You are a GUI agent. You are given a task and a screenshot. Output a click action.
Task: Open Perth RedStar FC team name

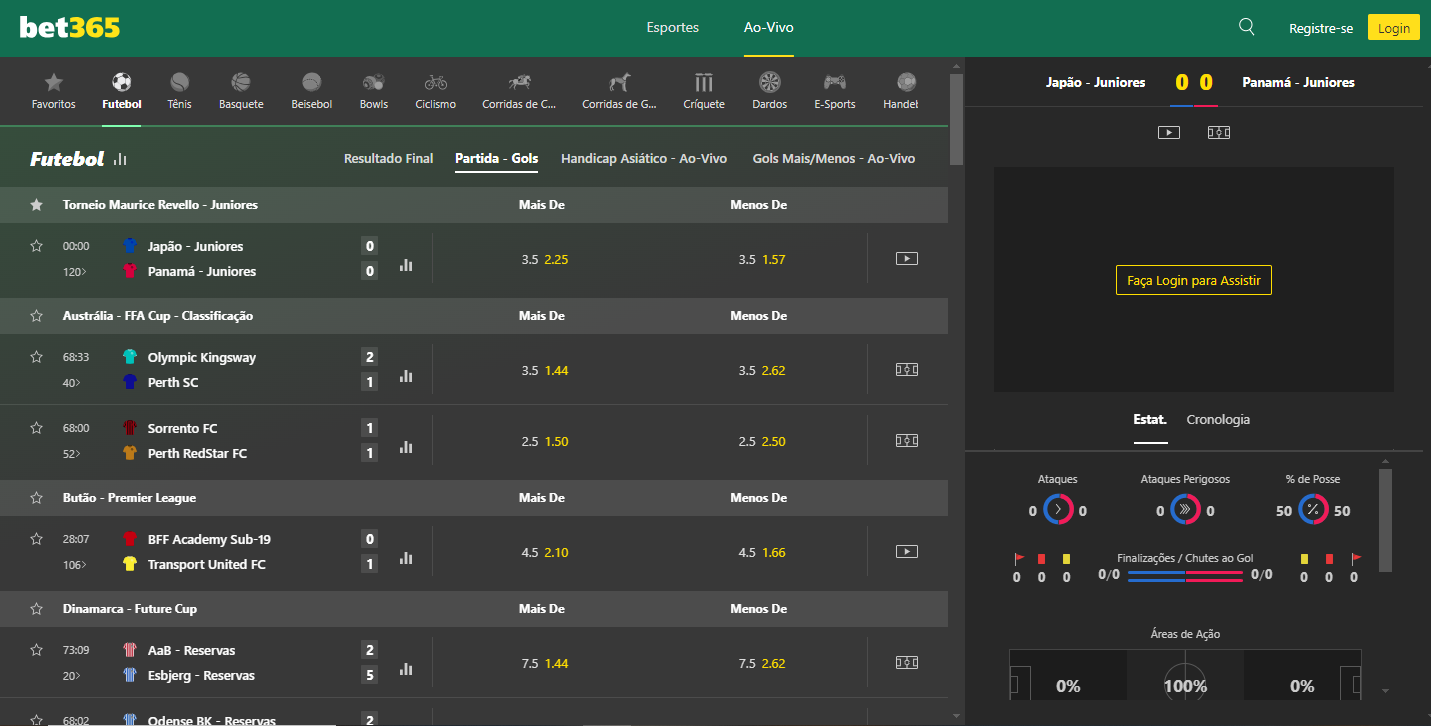click(x=197, y=454)
